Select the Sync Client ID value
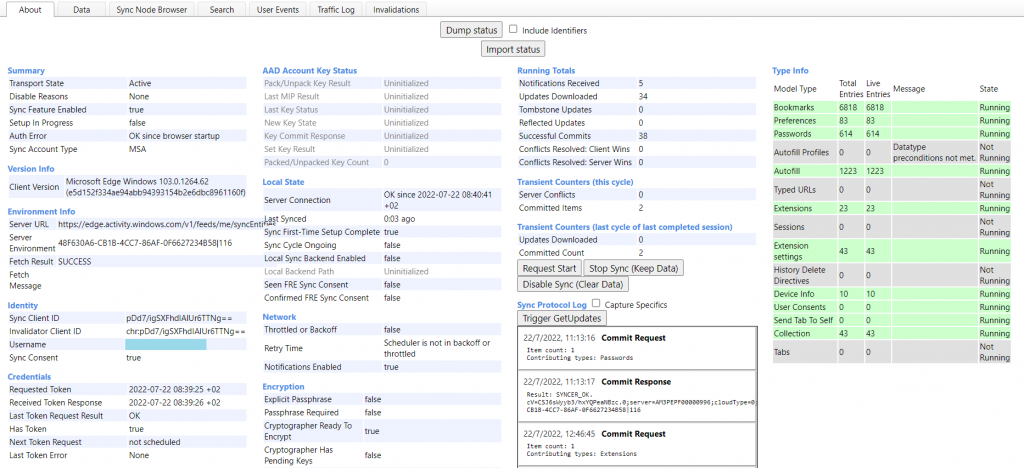The image size is (1024, 468). (x=177, y=319)
